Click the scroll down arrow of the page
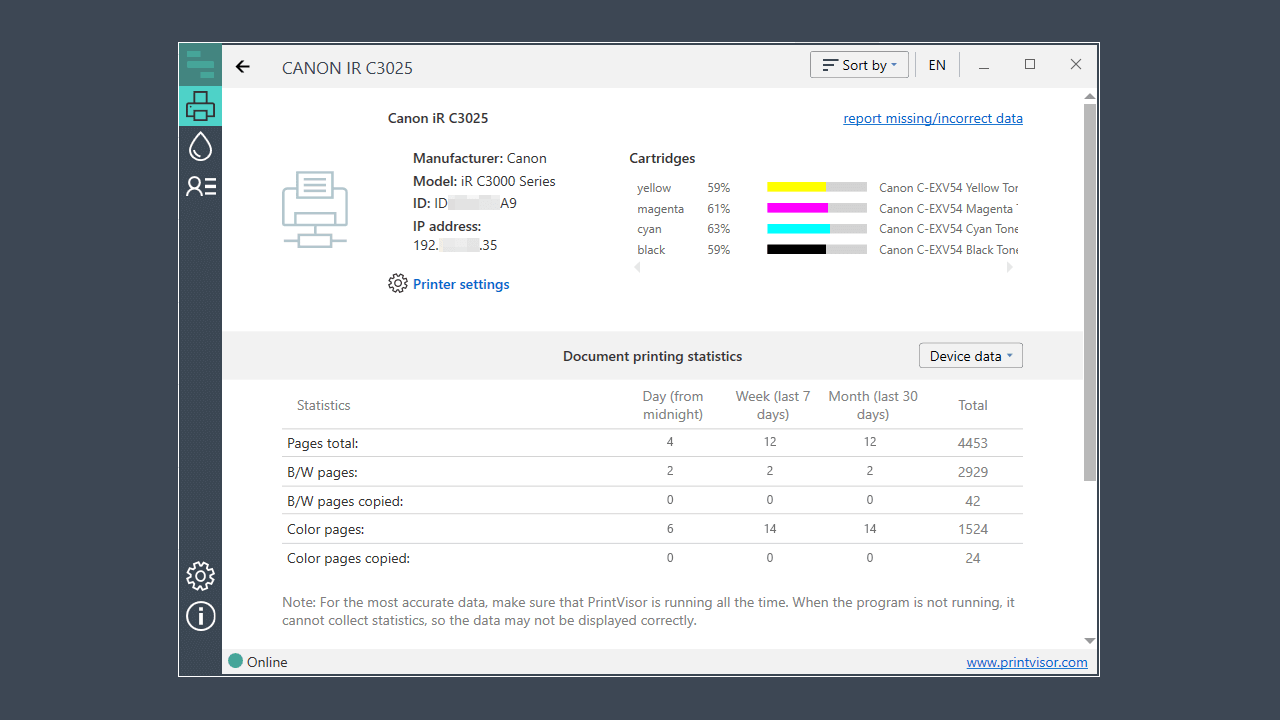1280x720 pixels. (x=1090, y=640)
